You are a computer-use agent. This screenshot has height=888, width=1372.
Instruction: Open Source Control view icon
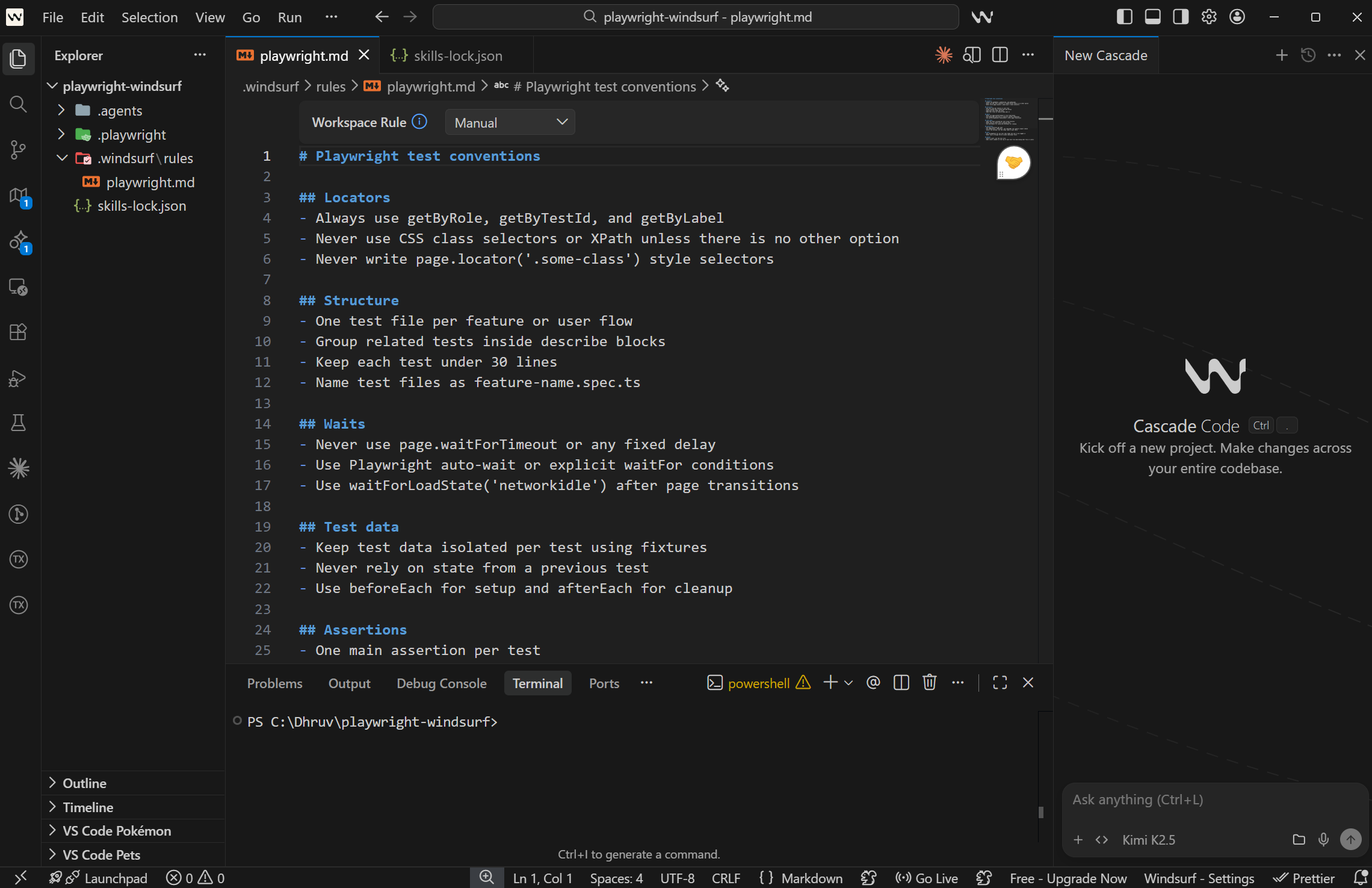tap(19, 149)
